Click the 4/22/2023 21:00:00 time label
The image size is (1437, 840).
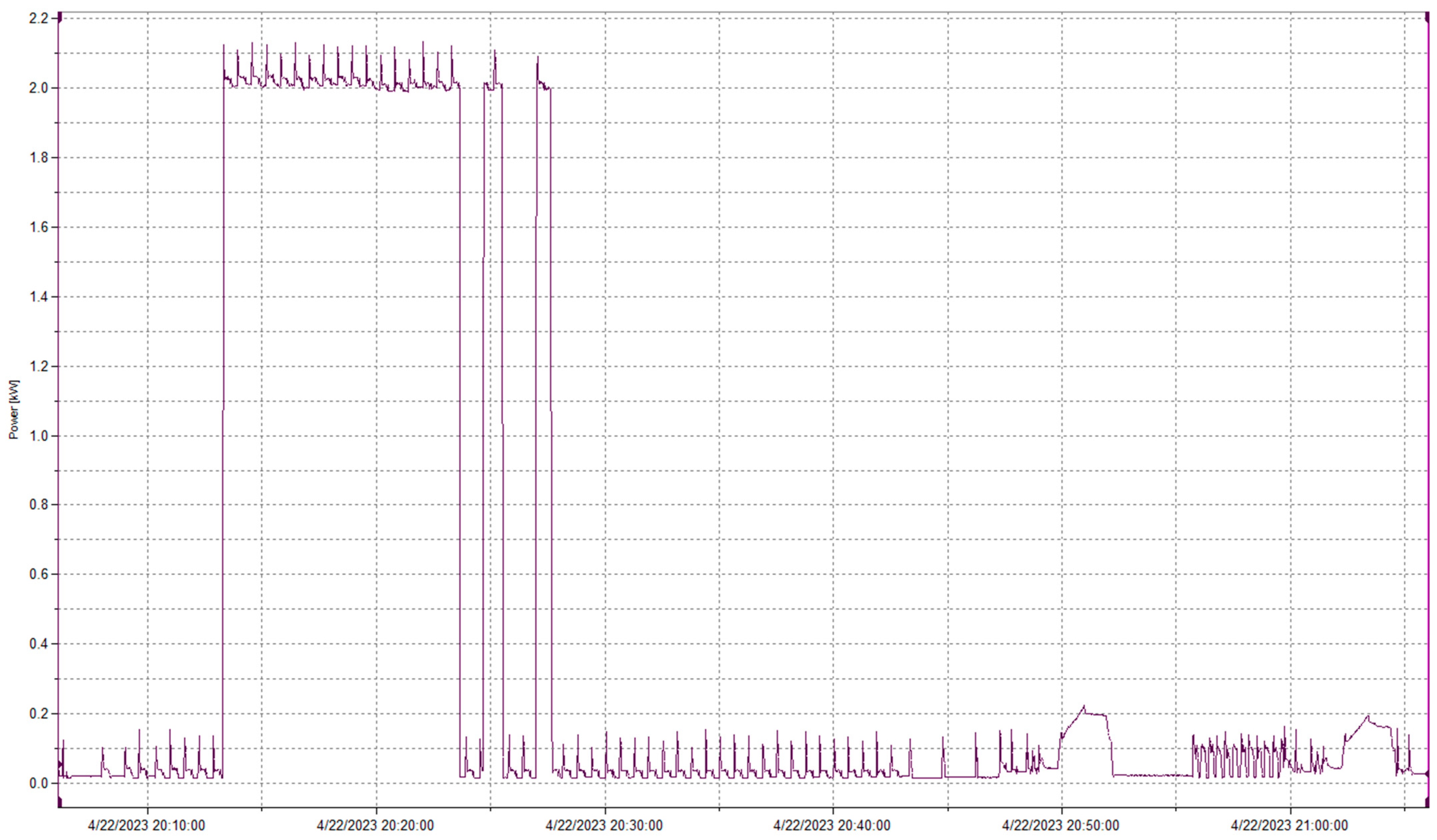(1289, 825)
